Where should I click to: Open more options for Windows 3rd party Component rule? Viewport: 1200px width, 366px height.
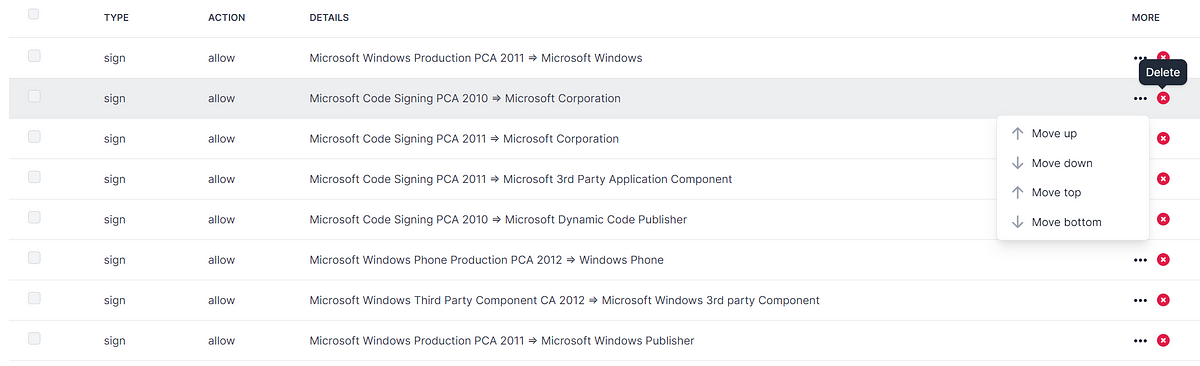(1140, 300)
